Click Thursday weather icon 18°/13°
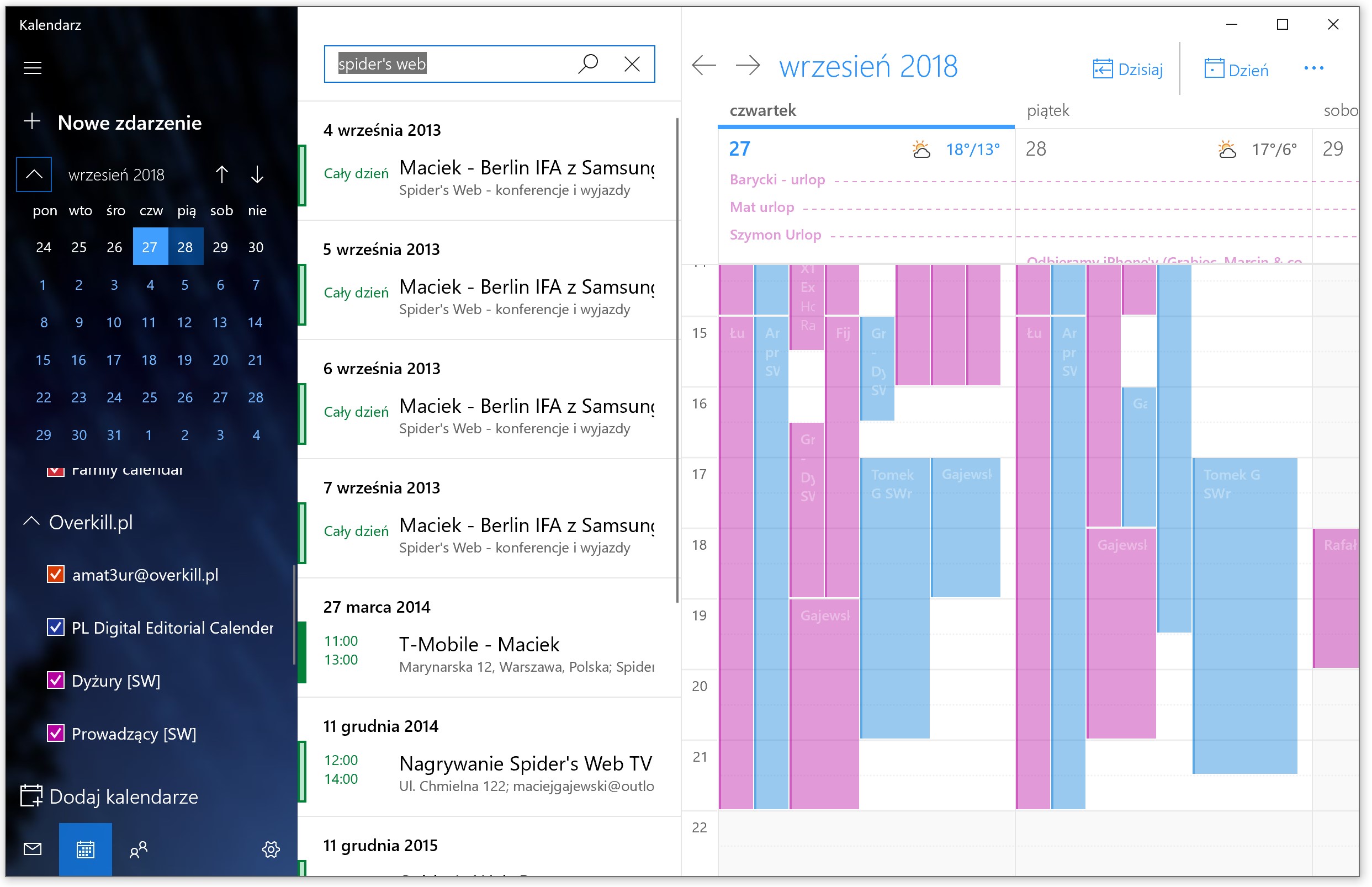Screen dimensions: 1372x887 pos(921,149)
